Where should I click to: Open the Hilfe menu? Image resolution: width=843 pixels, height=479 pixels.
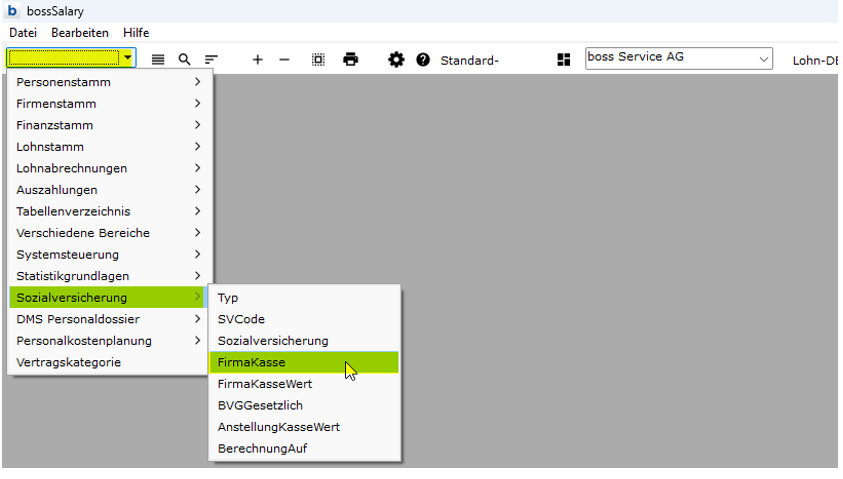coord(136,33)
